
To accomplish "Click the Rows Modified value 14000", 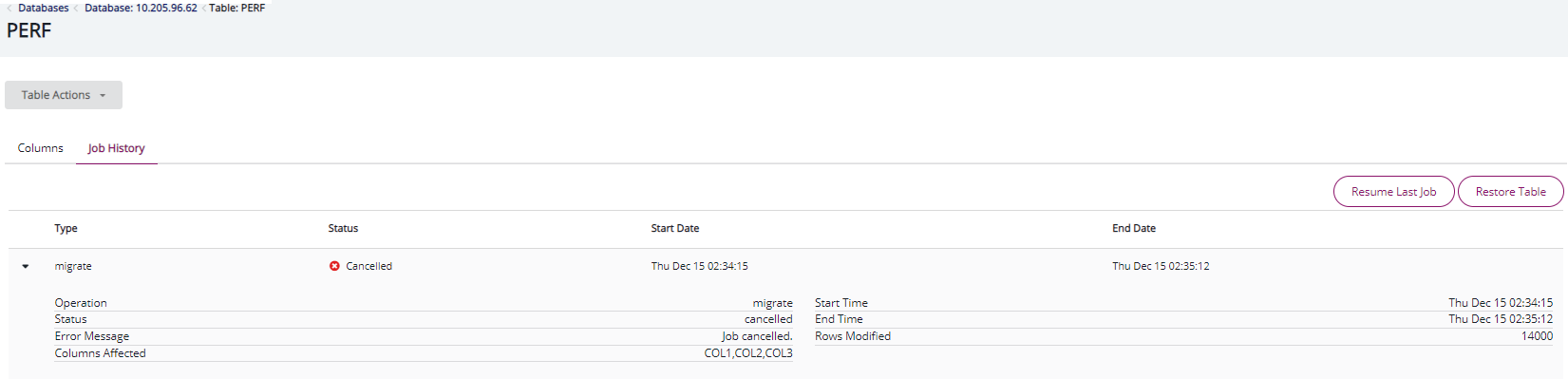I will [x=1537, y=336].
